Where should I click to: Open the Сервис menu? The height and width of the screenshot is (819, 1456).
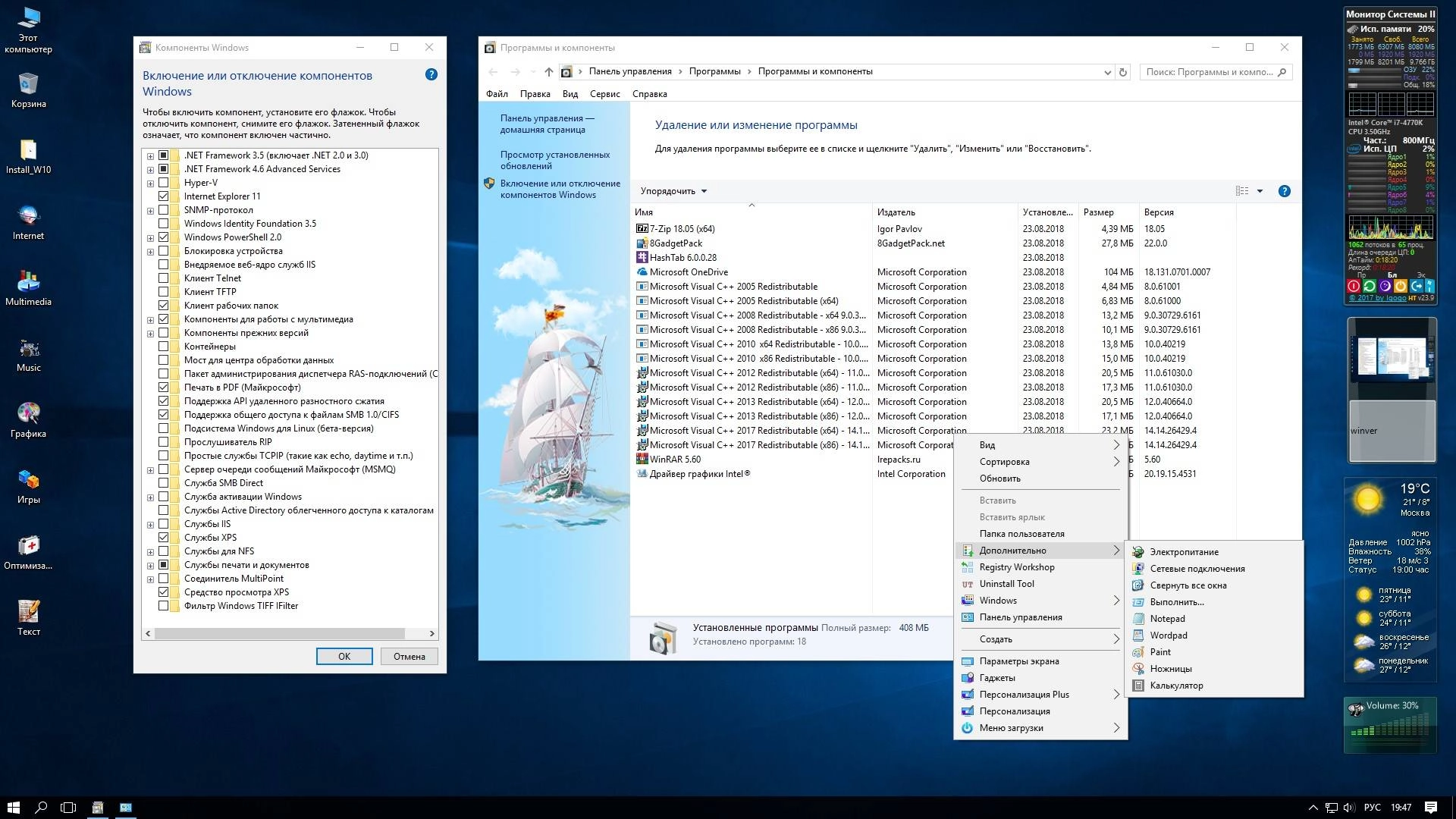[604, 94]
